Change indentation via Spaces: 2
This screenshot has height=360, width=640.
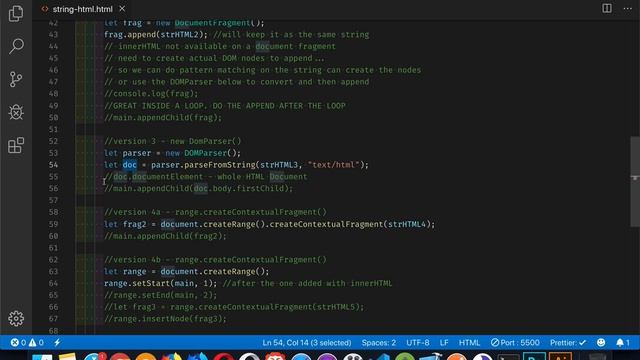coord(379,343)
